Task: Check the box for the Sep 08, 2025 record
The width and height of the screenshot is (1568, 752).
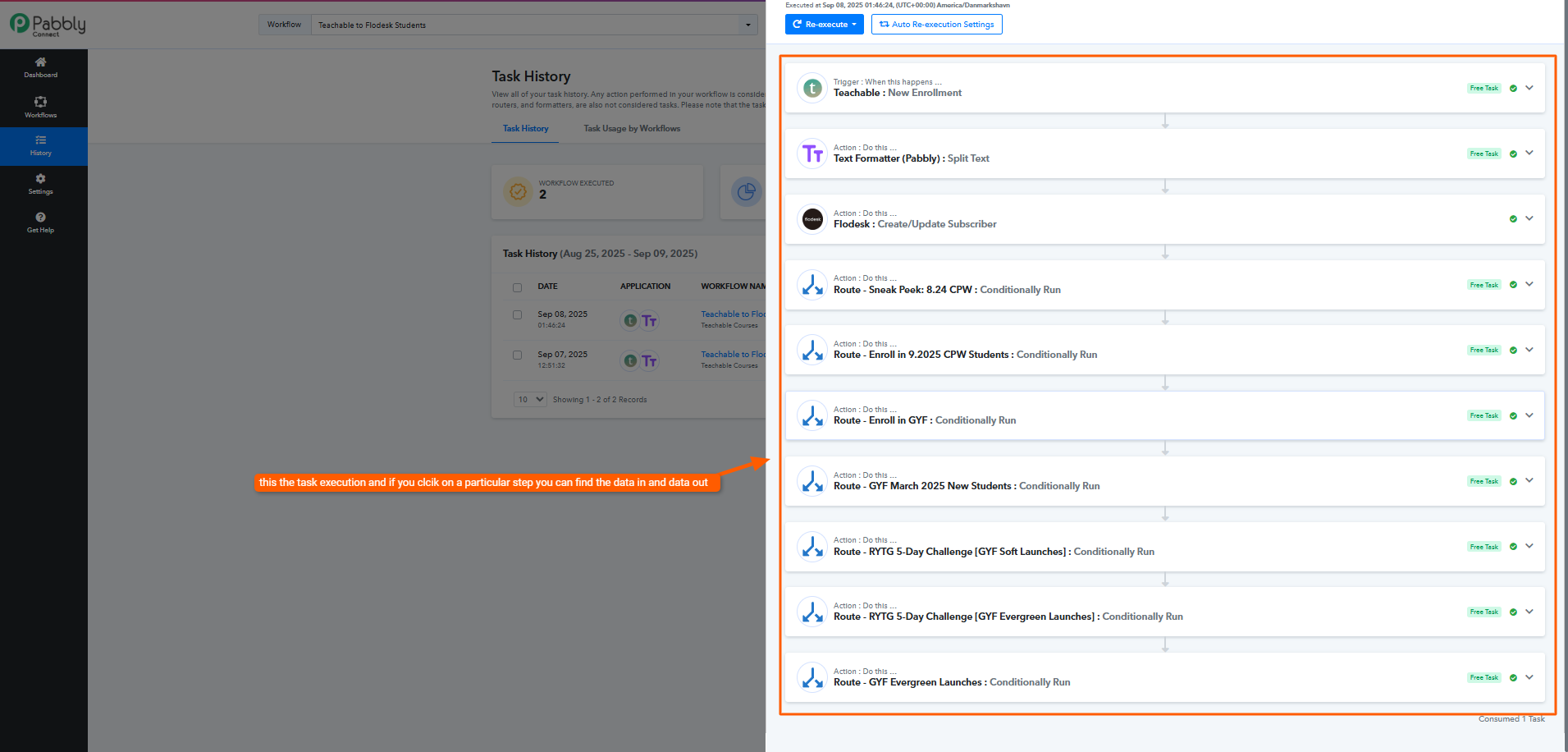Action: pos(517,314)
